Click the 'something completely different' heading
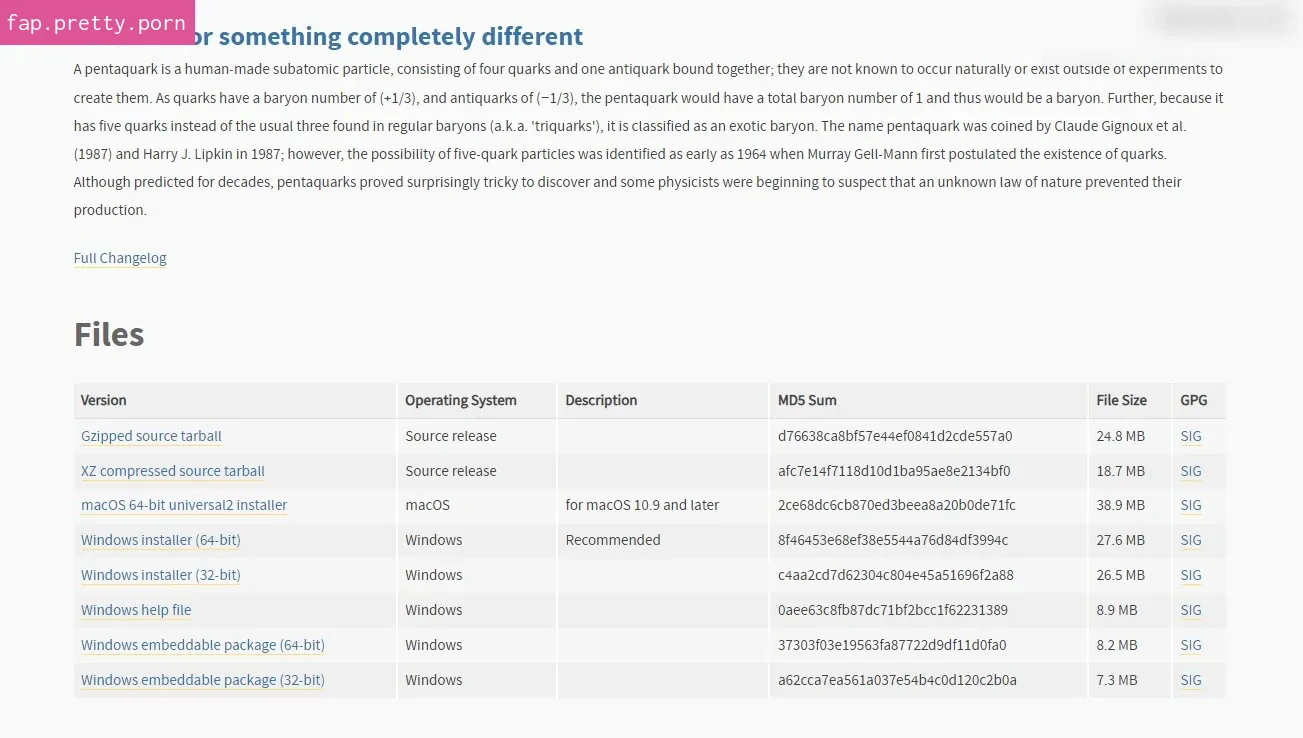This screenshot has height=738, width=1303. pyautogui.click(x=400, y=37)
